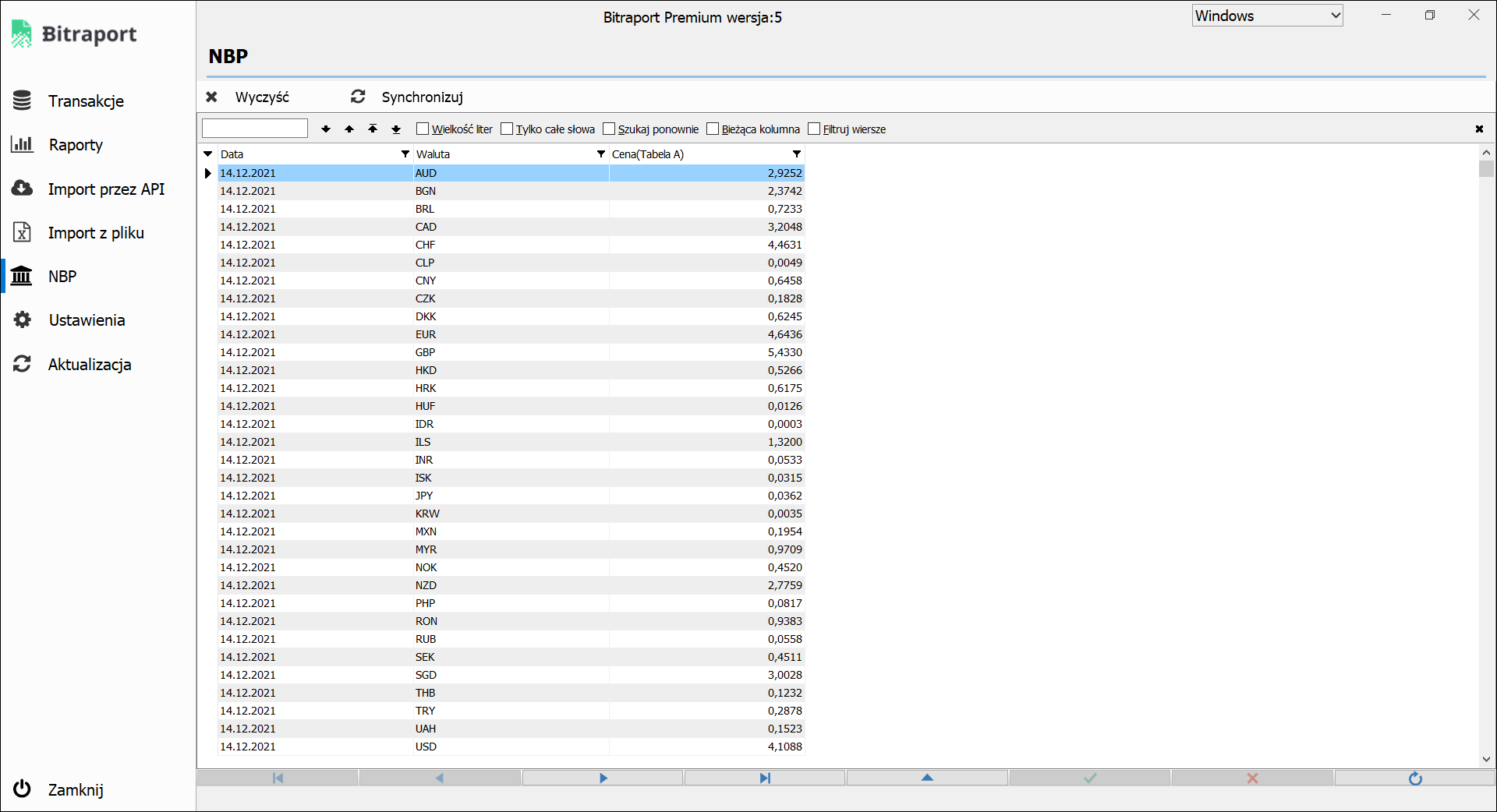Find previous match with up arrow

coord(349,129)
